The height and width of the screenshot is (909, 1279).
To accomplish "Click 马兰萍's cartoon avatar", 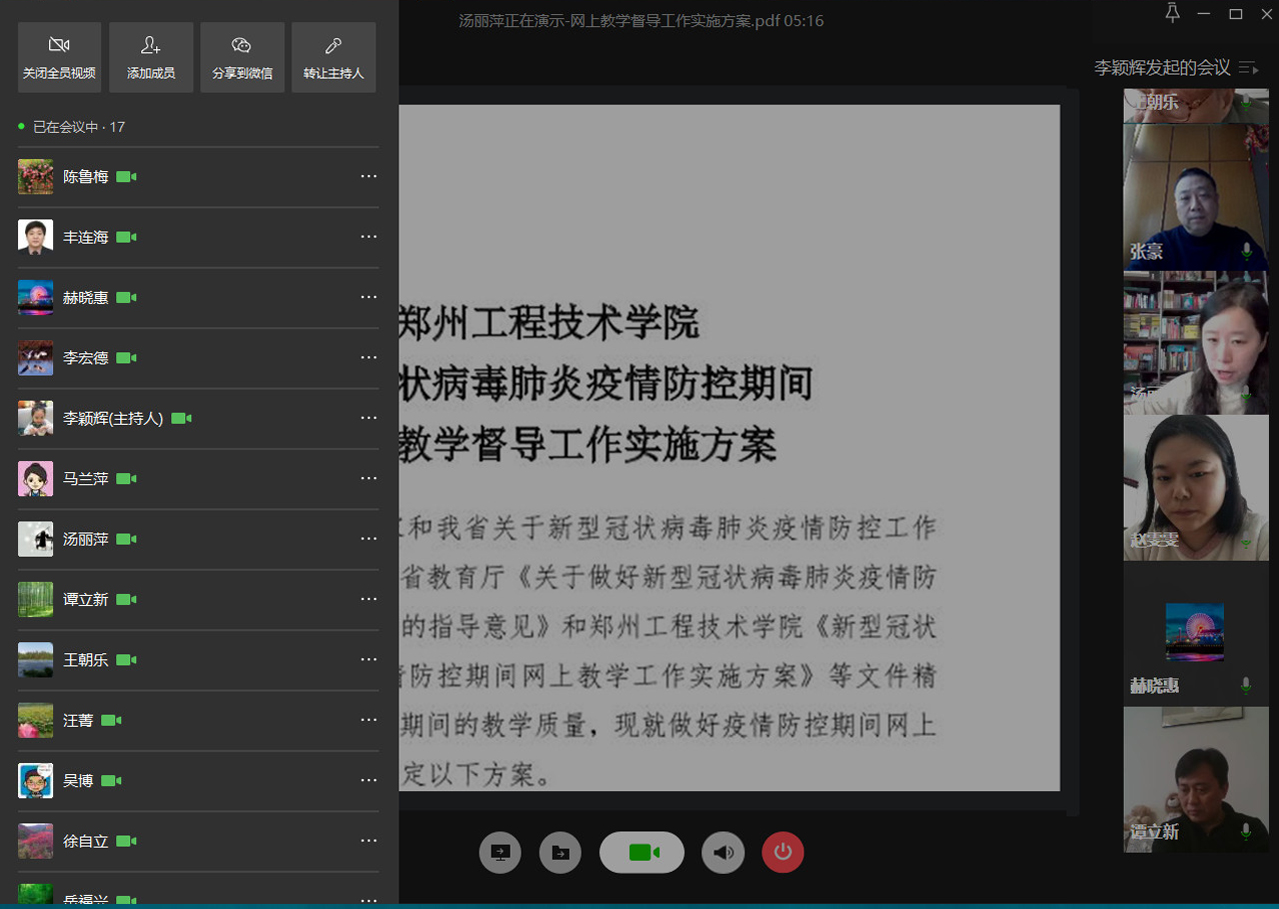I will pyautogui.click(x=36, y=479).
